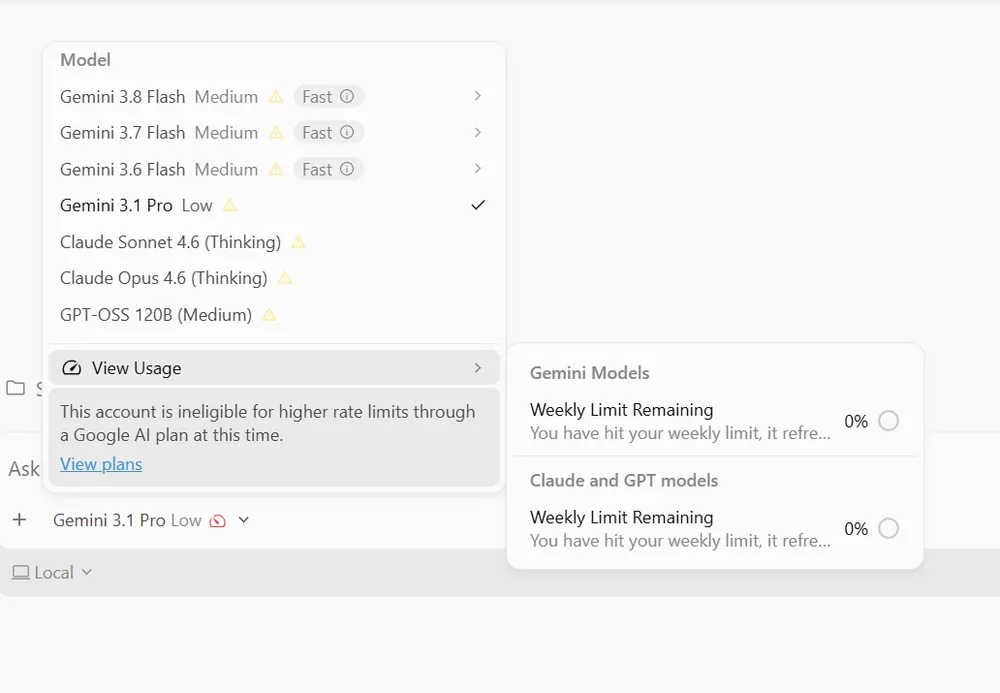Expand Gemini 3.7 Flash options chevron
The image size is (1000, 693).
click(x=478, y=133)
